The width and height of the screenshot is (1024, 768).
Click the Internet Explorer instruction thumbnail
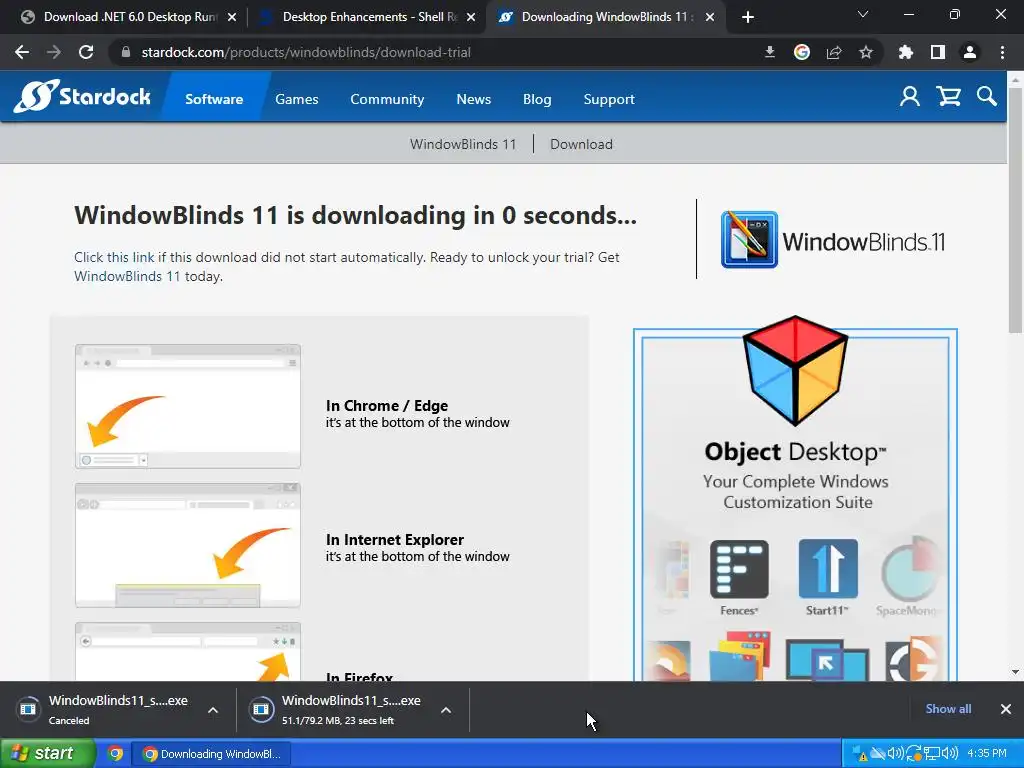point(188,545)
